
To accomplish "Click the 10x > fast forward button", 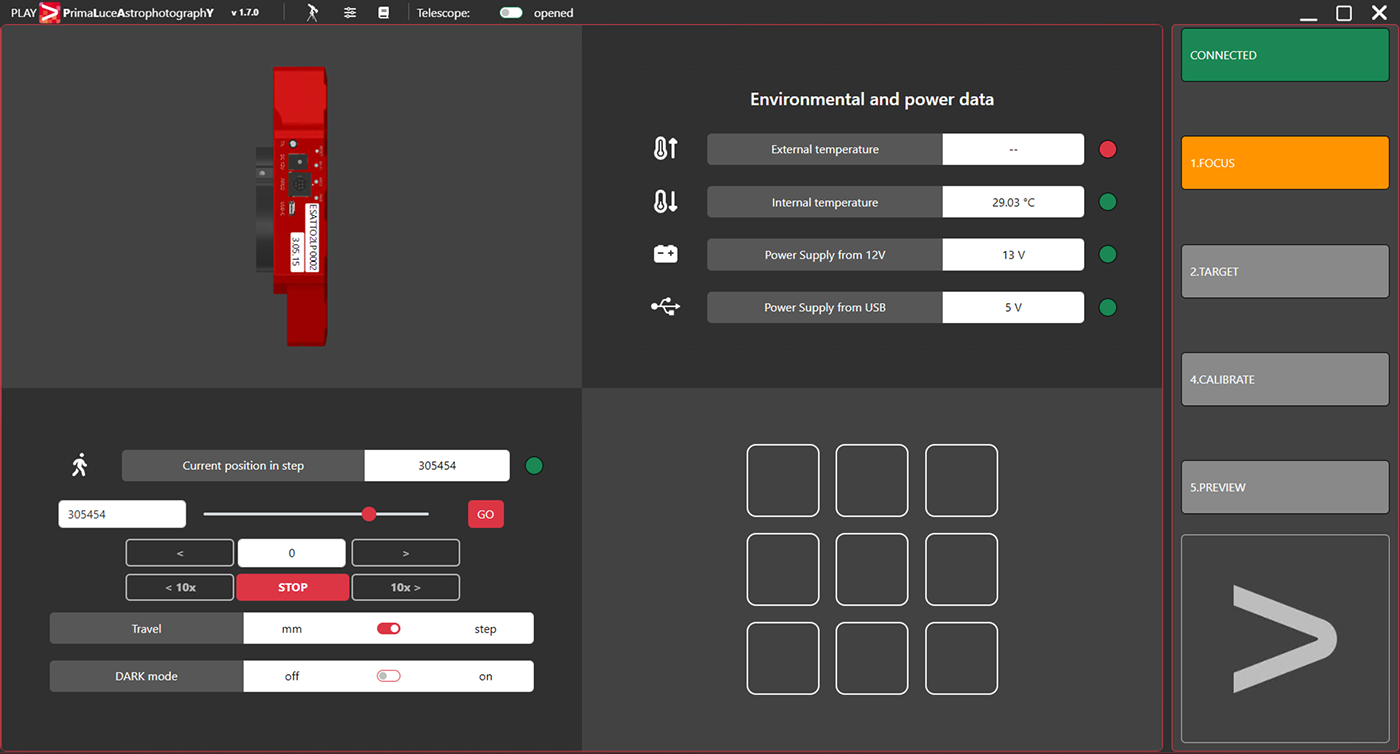I will pos(406,587).
